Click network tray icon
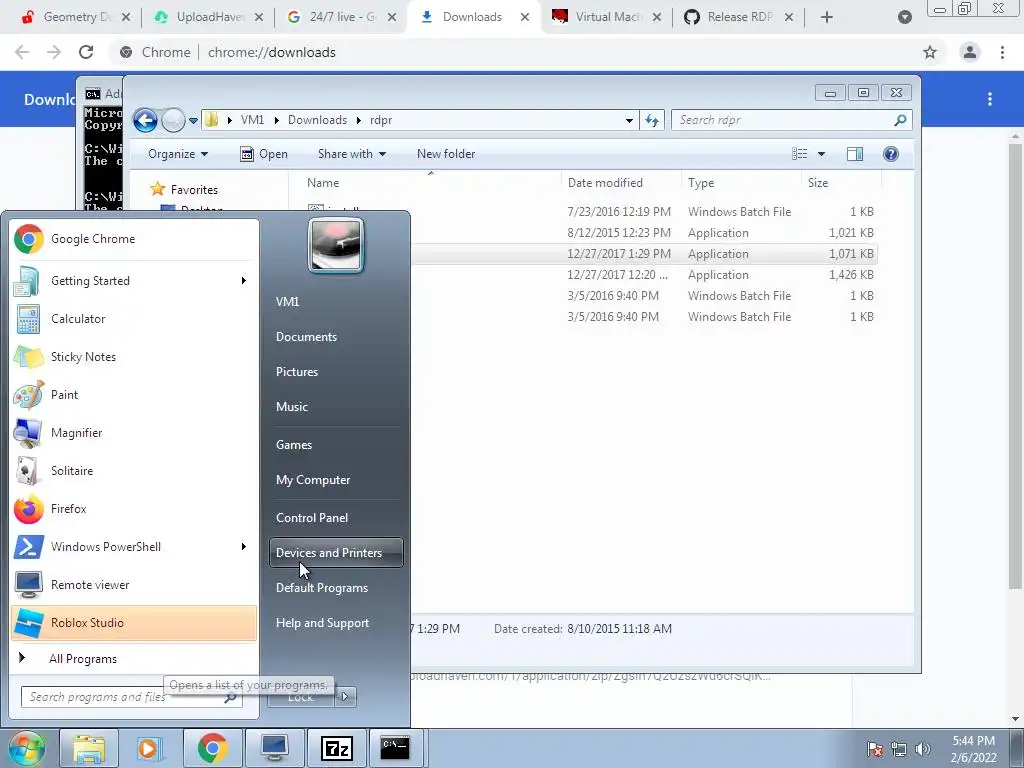This screenshot has width=1024, height=768. coord(899,749)
